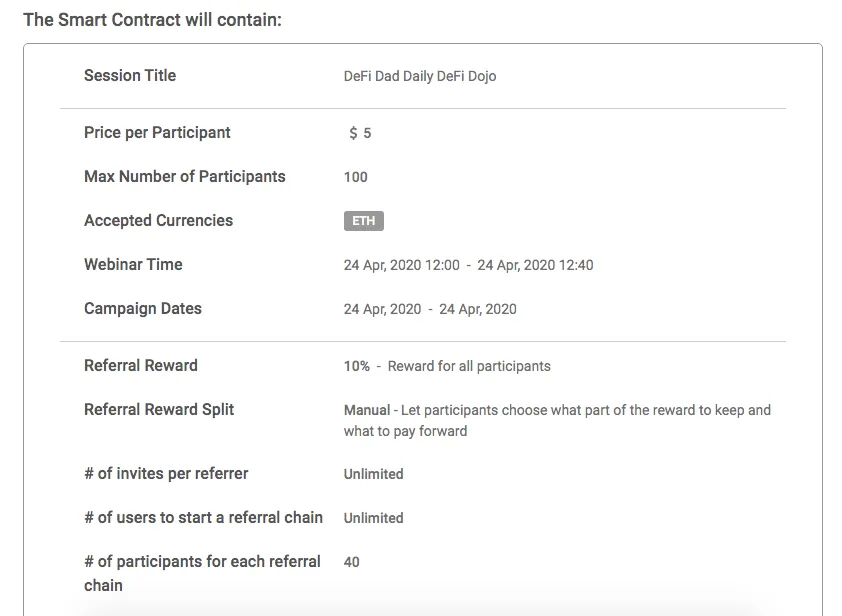This screenshot has height=616, width=842.
Task: Select the webinar end time 24 Apr 12:40
Action: (x=535, y=265)
